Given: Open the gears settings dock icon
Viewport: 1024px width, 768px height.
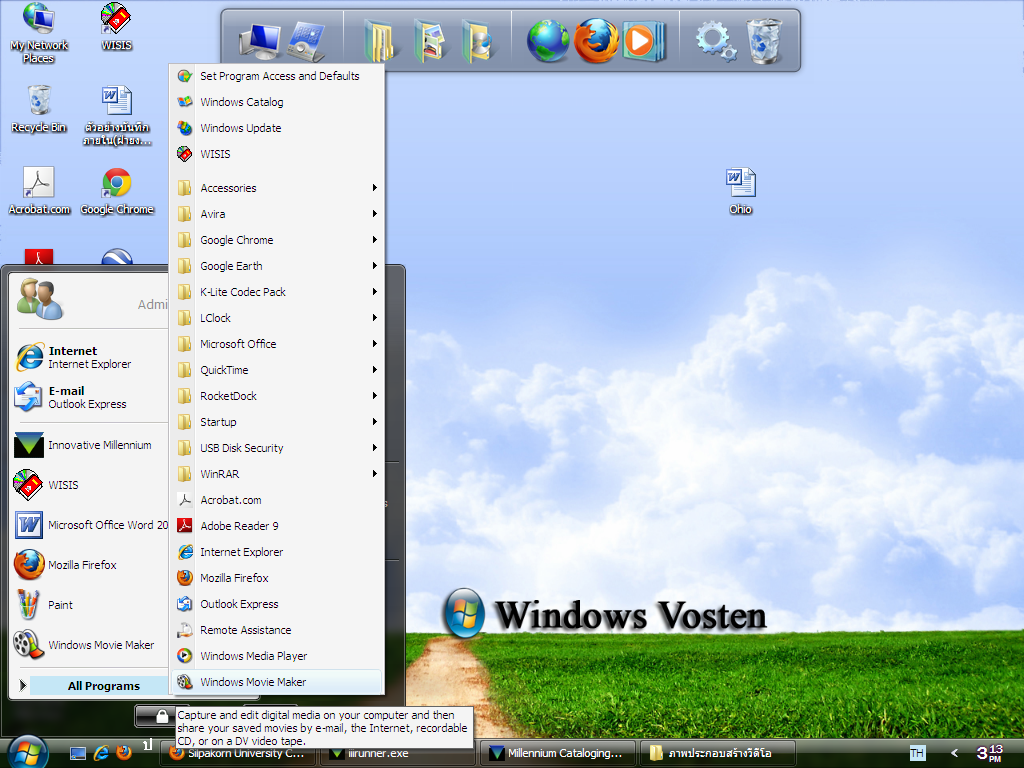Looking at the screenshot, I should tap(716, 41).
